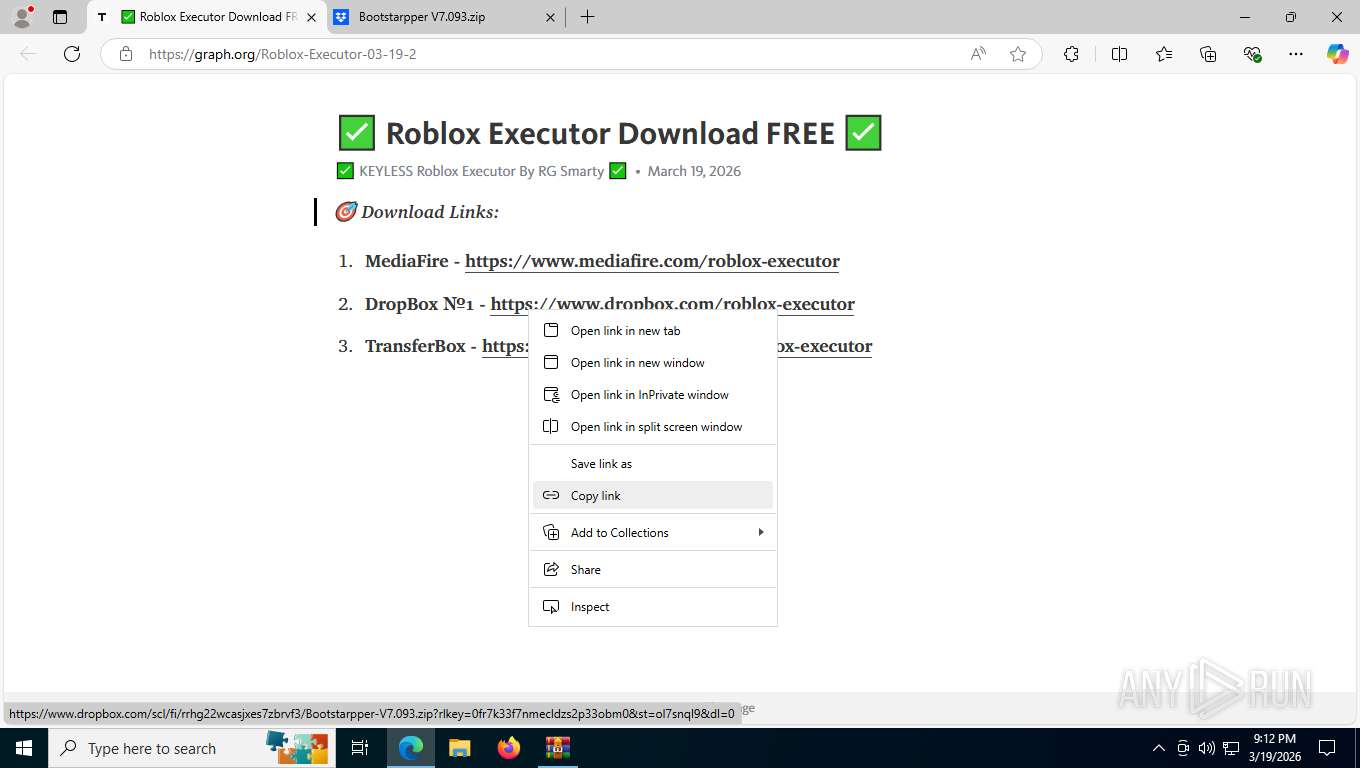This screenshot has width=1360, height=768.
Task: Open Settings and more ellipsis menu
Action: click(x=1296, y=54)
